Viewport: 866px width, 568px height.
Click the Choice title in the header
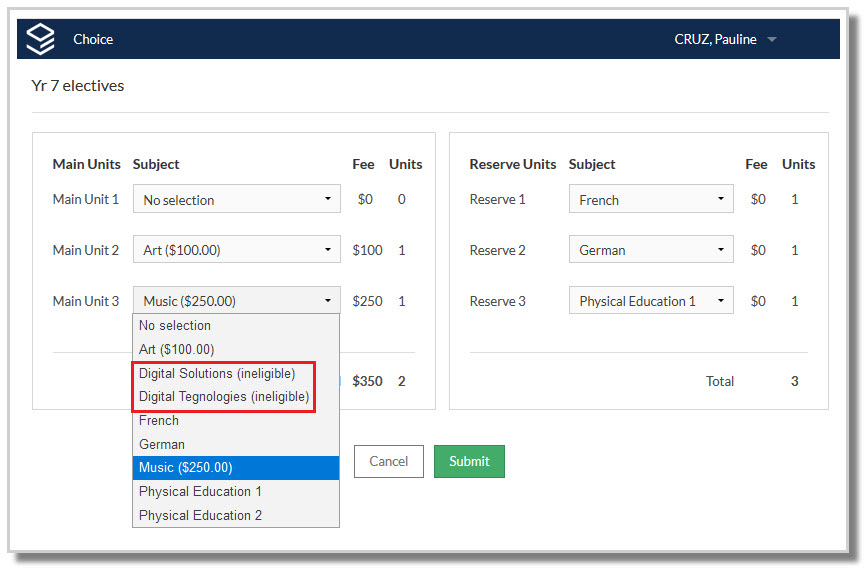coord(93,39)
